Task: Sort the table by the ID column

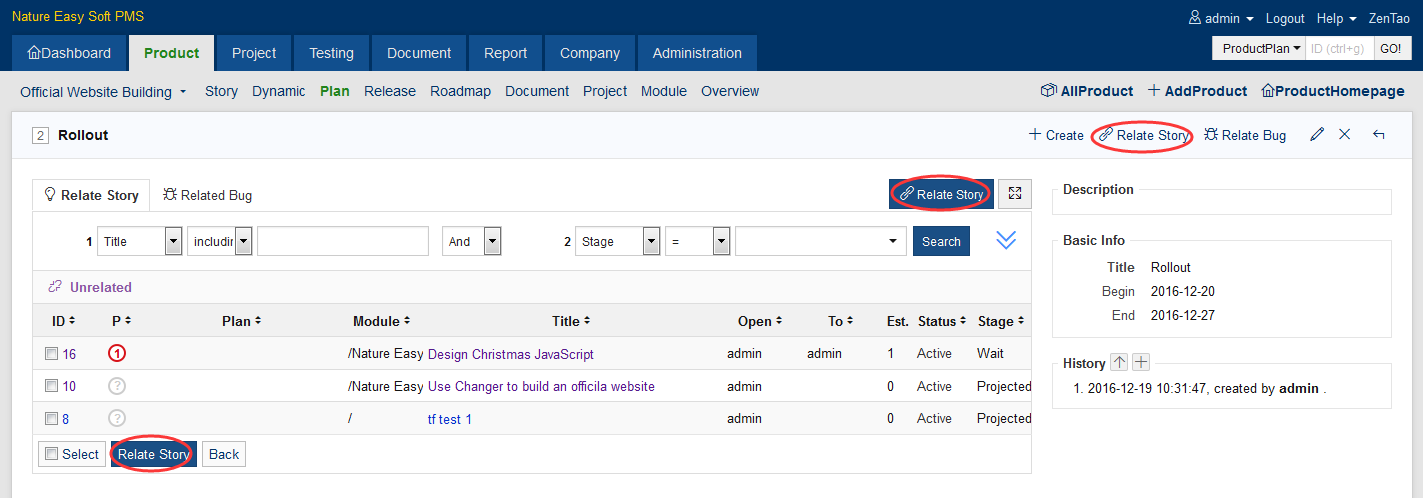Action: (x=62, y=321)
